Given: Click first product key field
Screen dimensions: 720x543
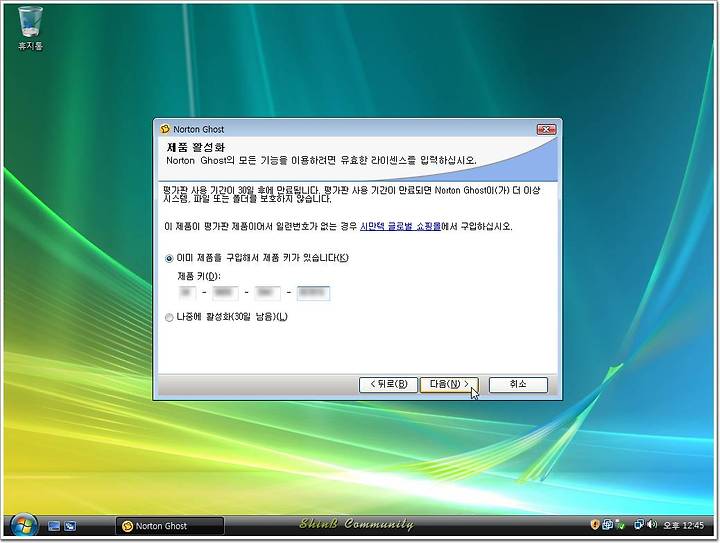Looking at the screenshot, I should 187,293.
